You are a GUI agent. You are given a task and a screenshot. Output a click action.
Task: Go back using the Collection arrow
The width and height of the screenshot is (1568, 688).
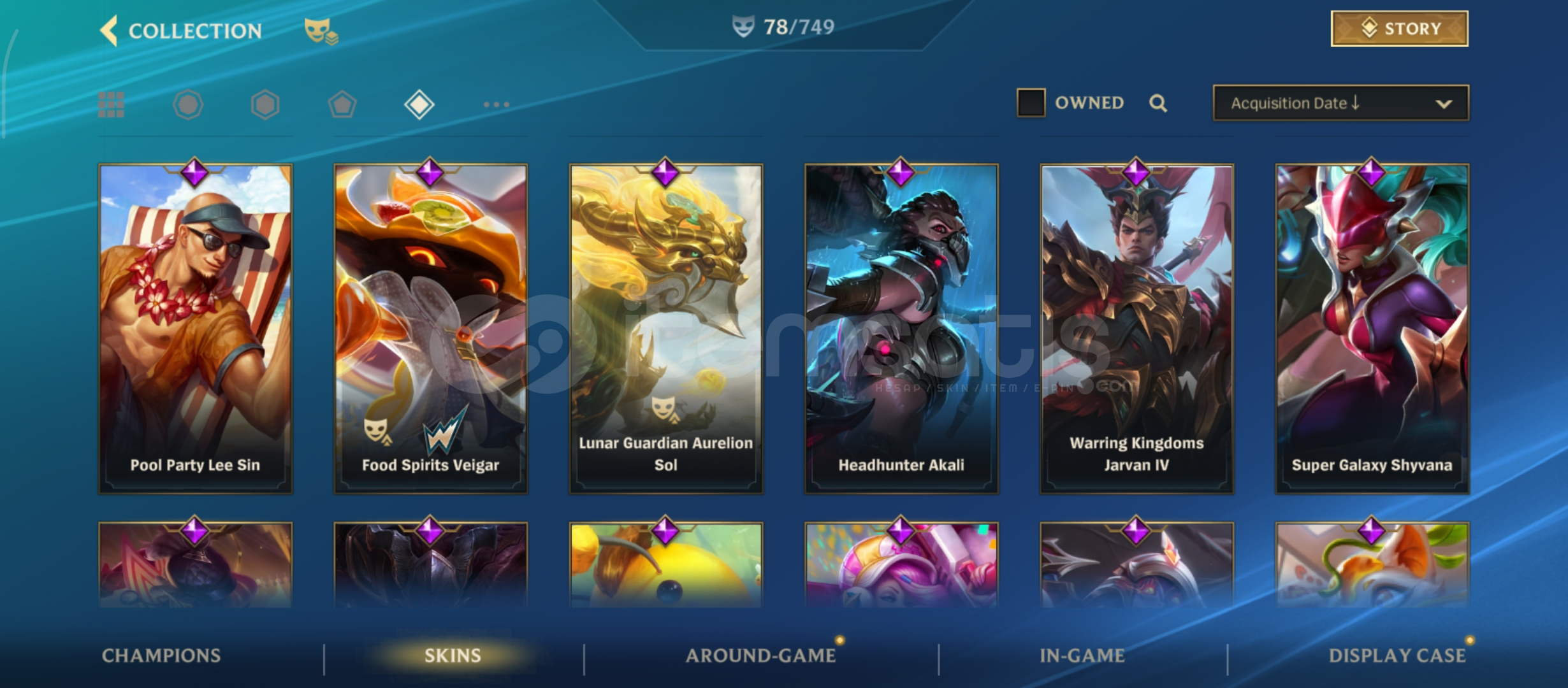pyautogui.click(x=109, y=31)
